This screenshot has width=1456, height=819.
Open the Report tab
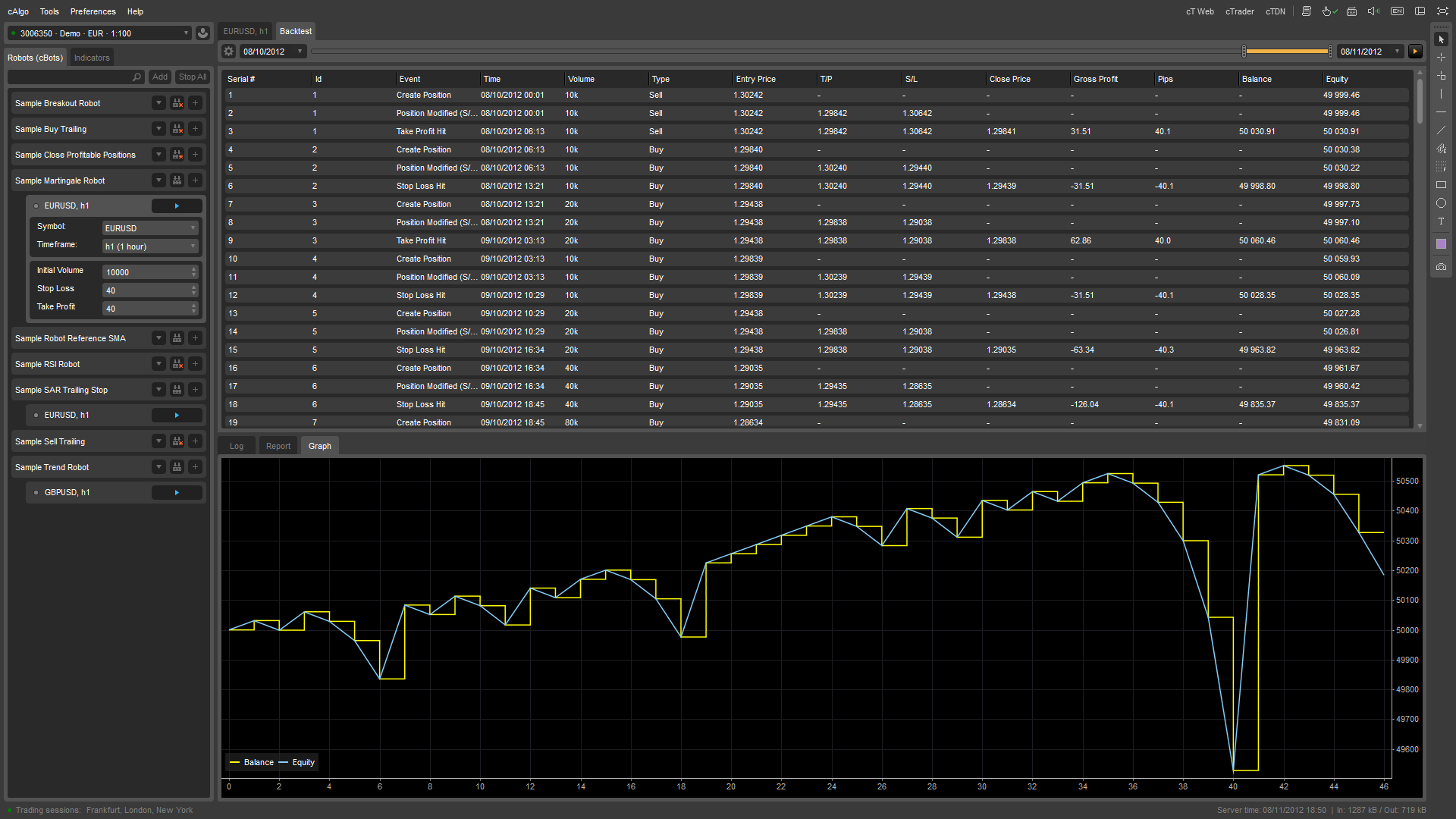(x=278, y=446)
